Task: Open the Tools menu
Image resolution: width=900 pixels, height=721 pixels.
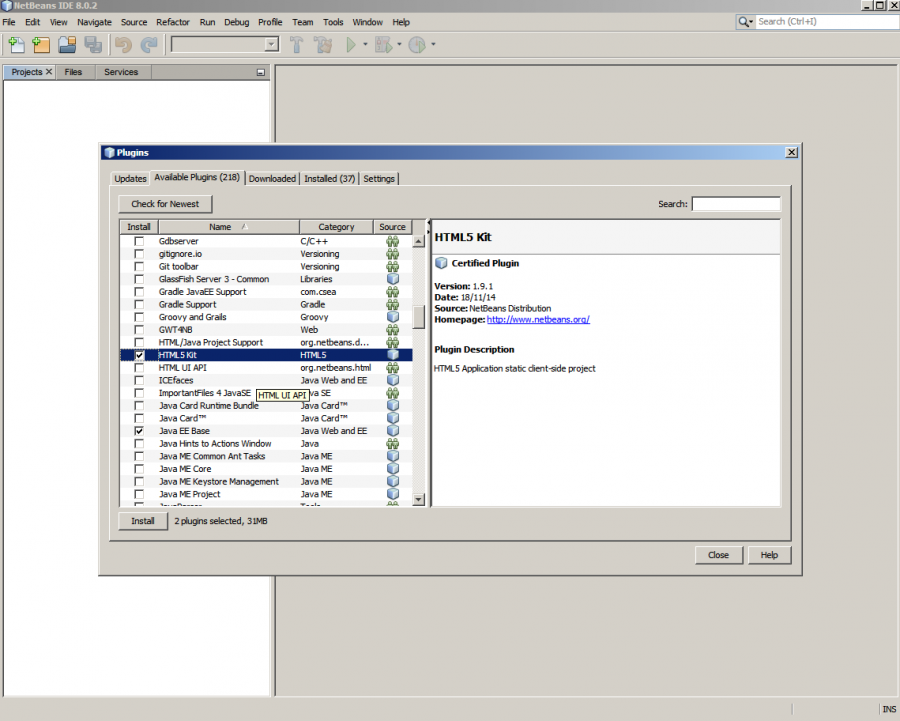Action: pyautogui.click(x=333, y=21)
